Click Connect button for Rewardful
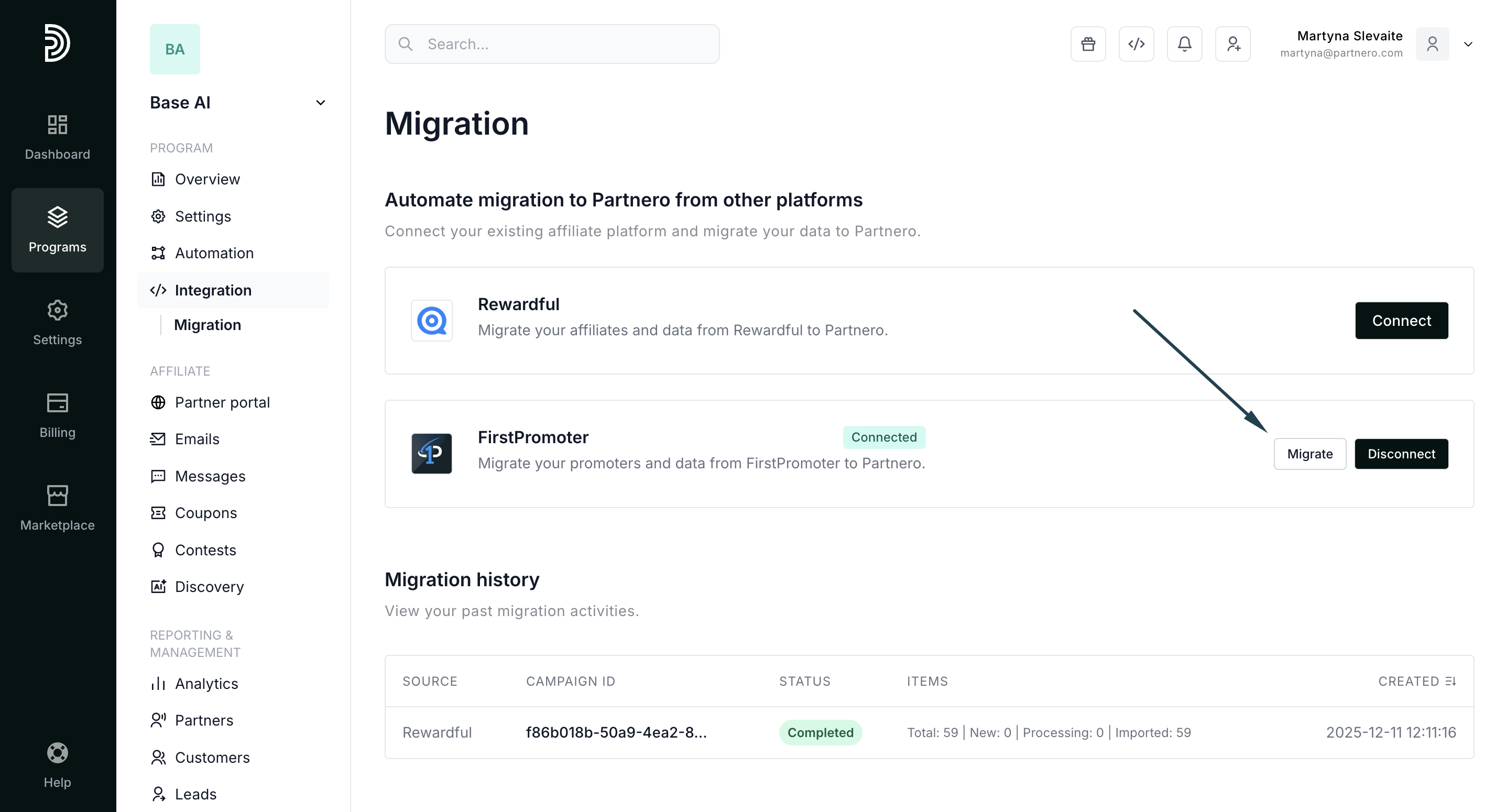This screenshot has height=812, width=1506. coord(1401,321)
